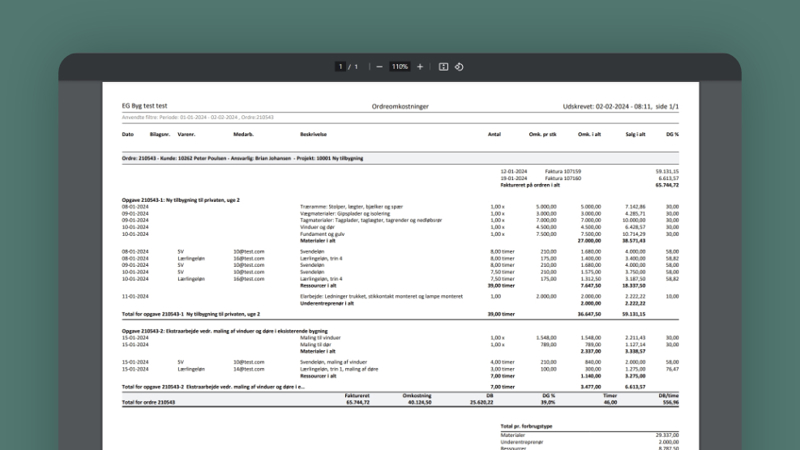Click the Faktura 107159 entry
800x450 pixels.
pyautogui.click(x=562, y=171)
